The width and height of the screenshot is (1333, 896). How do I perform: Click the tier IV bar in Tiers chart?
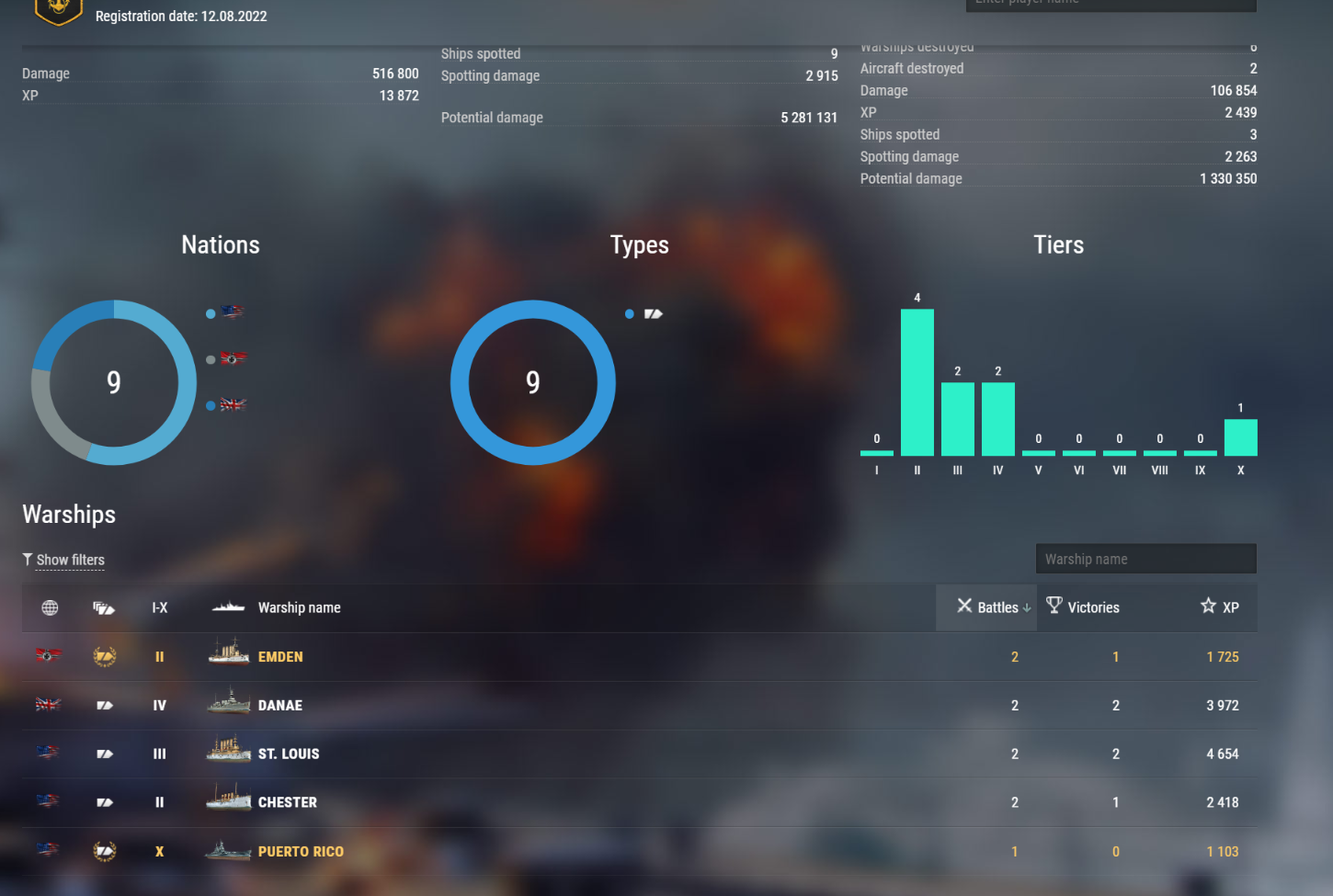998,419
